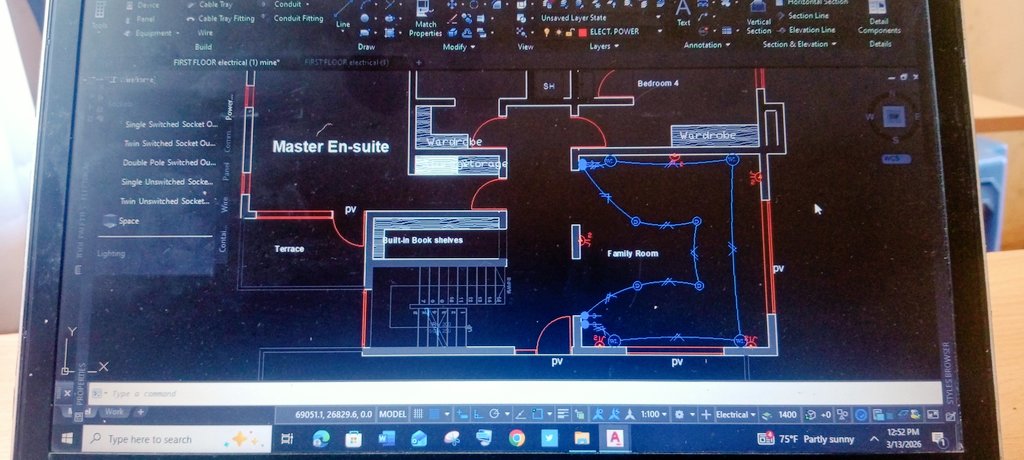Image resolution: width=1024 pixels, height=460 pixels.
Task: Click the blue hardware acceleration status icon
Action: click(x=861, y=414)
